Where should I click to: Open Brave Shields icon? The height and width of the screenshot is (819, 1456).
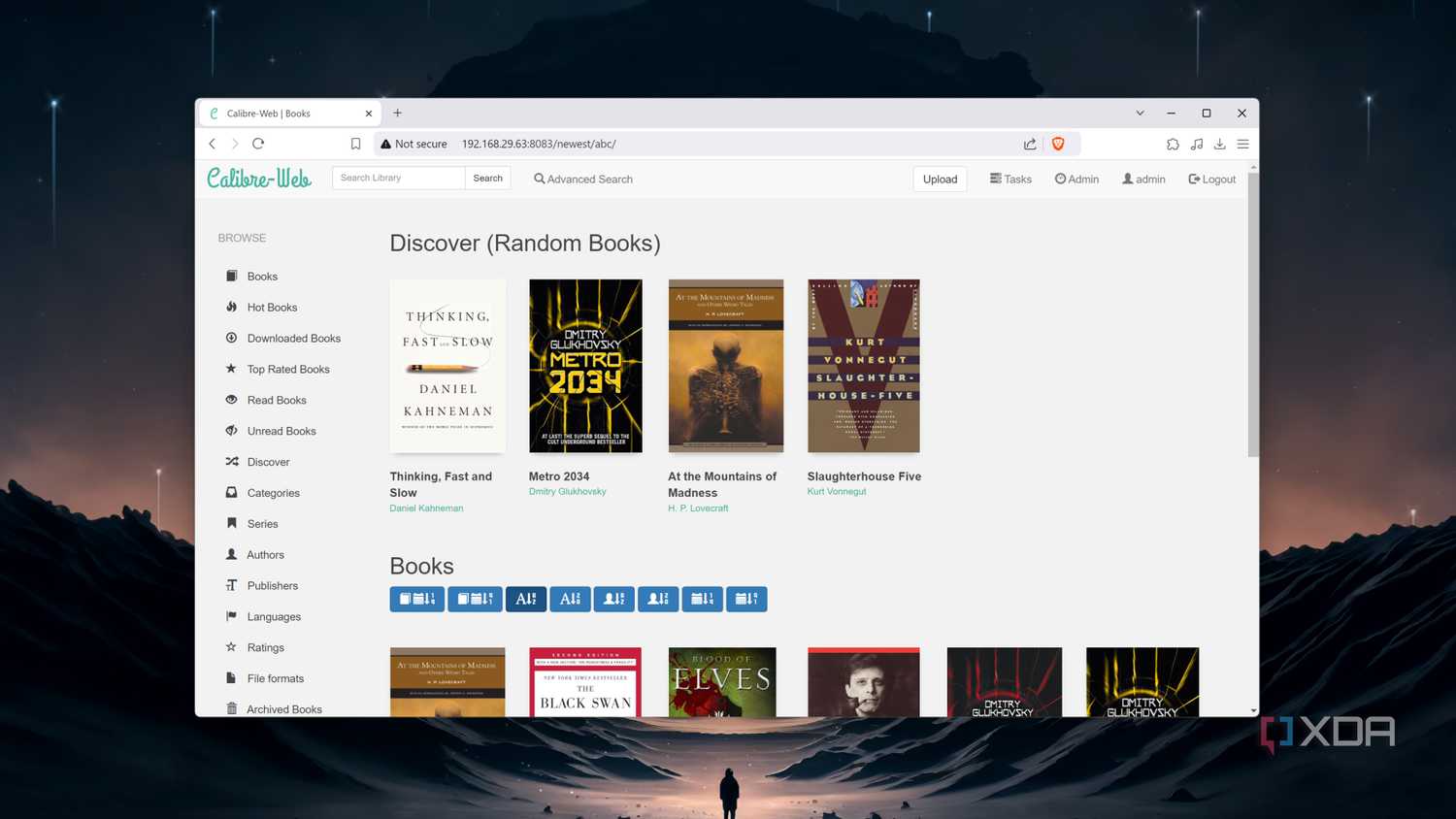[1058, 144]
